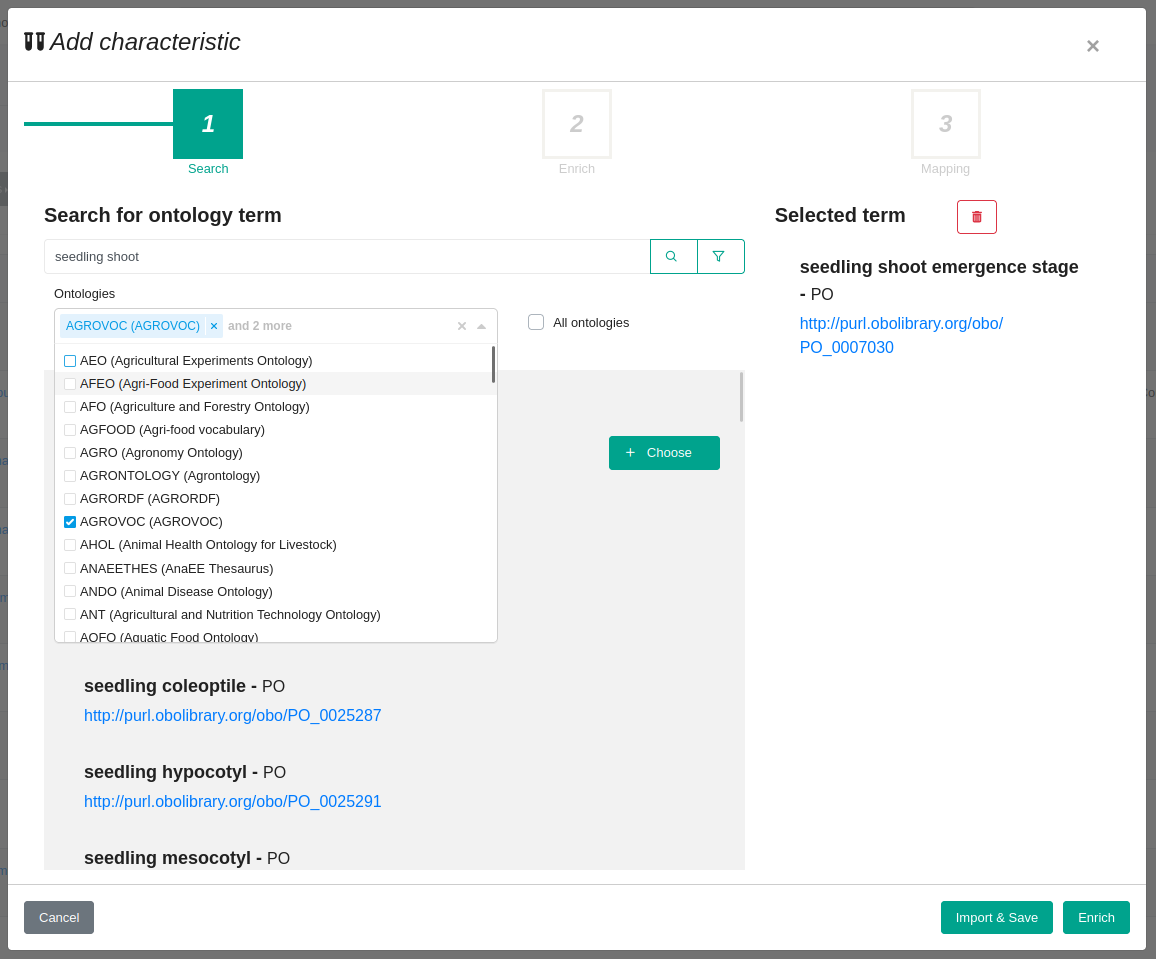Check AFEO (Agri-Food Experiment Ontology)
The image size is (1156, 959).
(x=70, y=383)
